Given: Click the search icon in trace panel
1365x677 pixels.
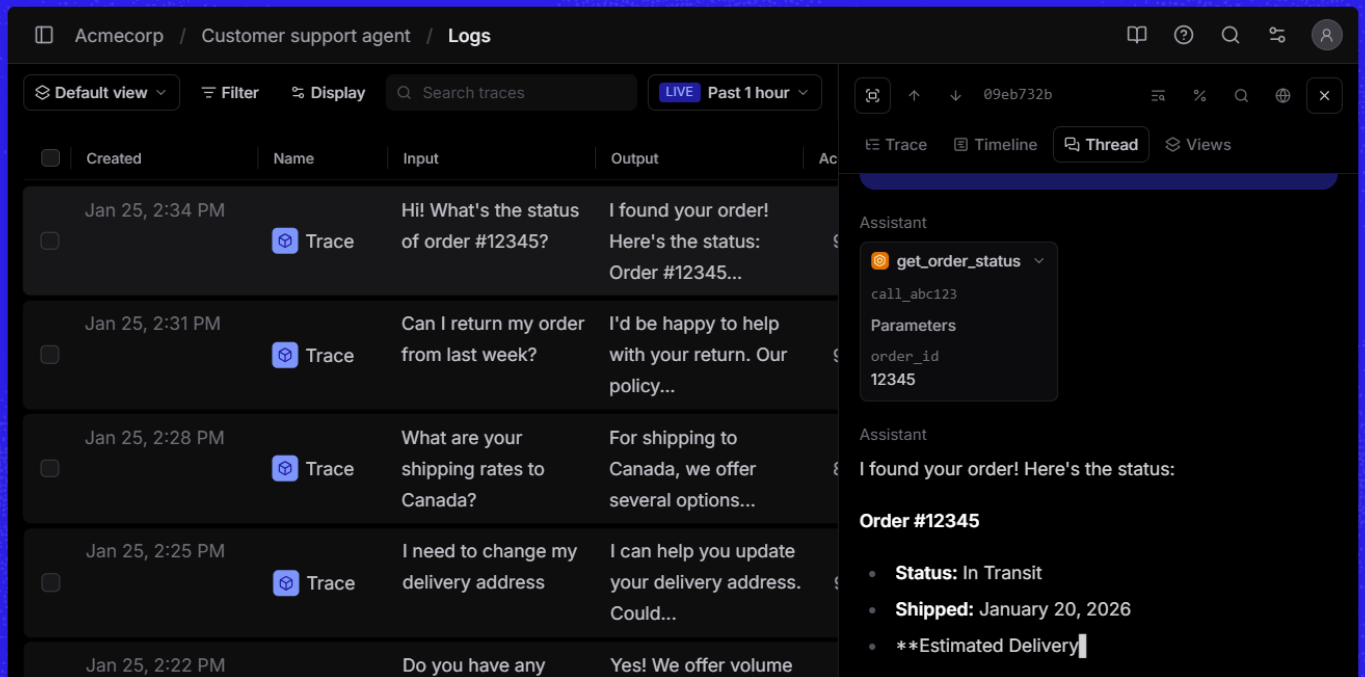Looking at the screenshot, I should click(1241, 95).
